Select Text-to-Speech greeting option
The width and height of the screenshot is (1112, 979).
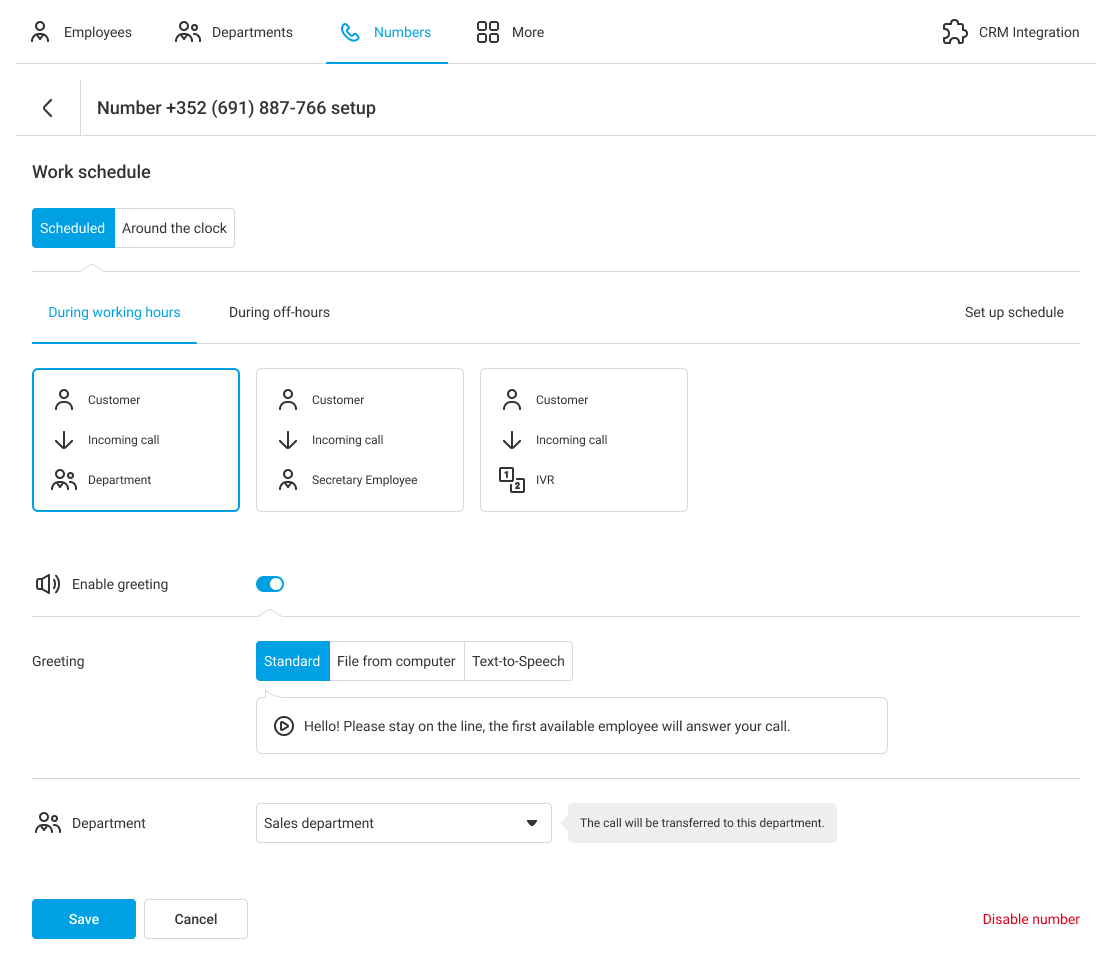[x=518, y=661]
